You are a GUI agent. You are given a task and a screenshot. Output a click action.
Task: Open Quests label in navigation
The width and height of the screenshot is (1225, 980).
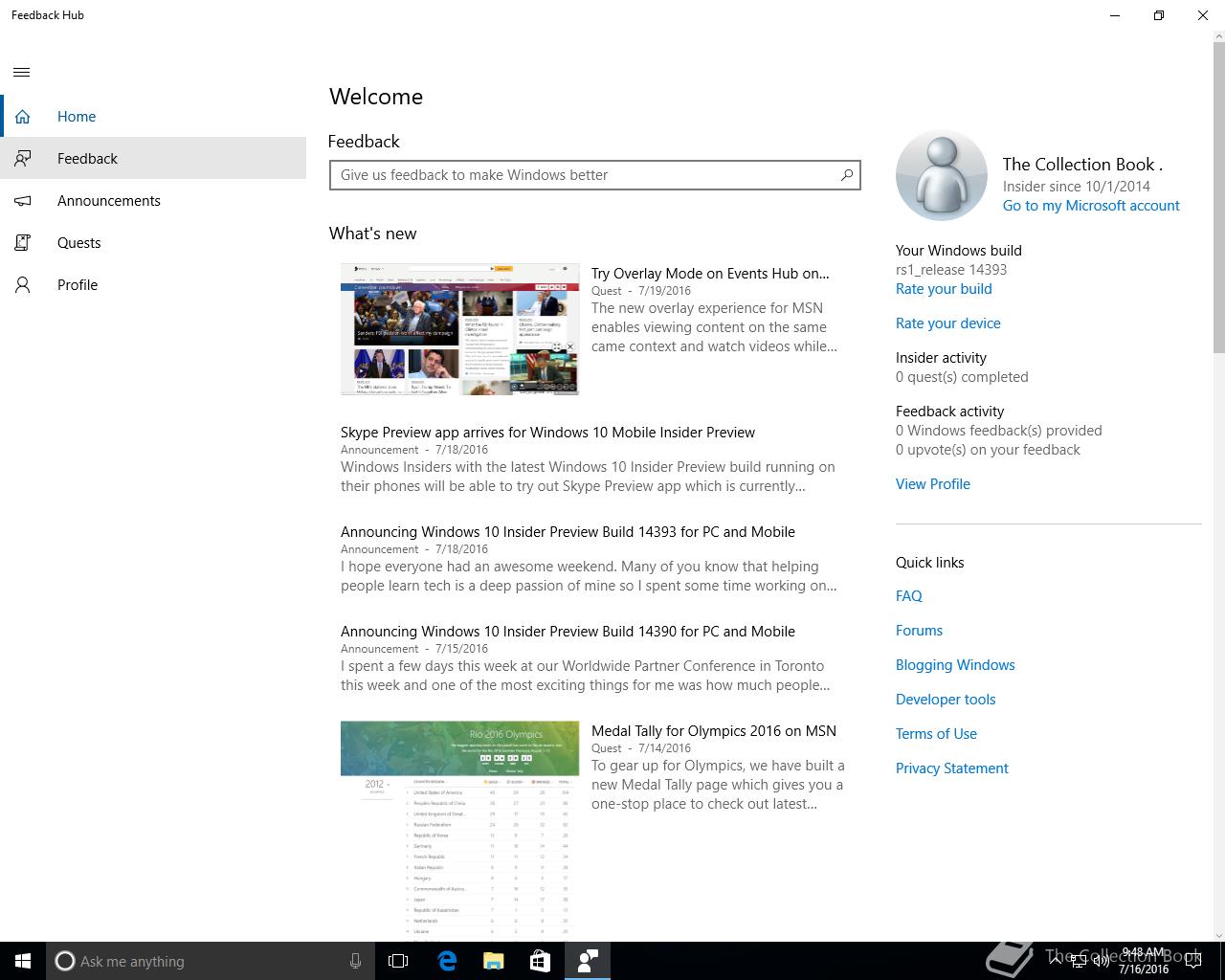[x=78, y=243]
